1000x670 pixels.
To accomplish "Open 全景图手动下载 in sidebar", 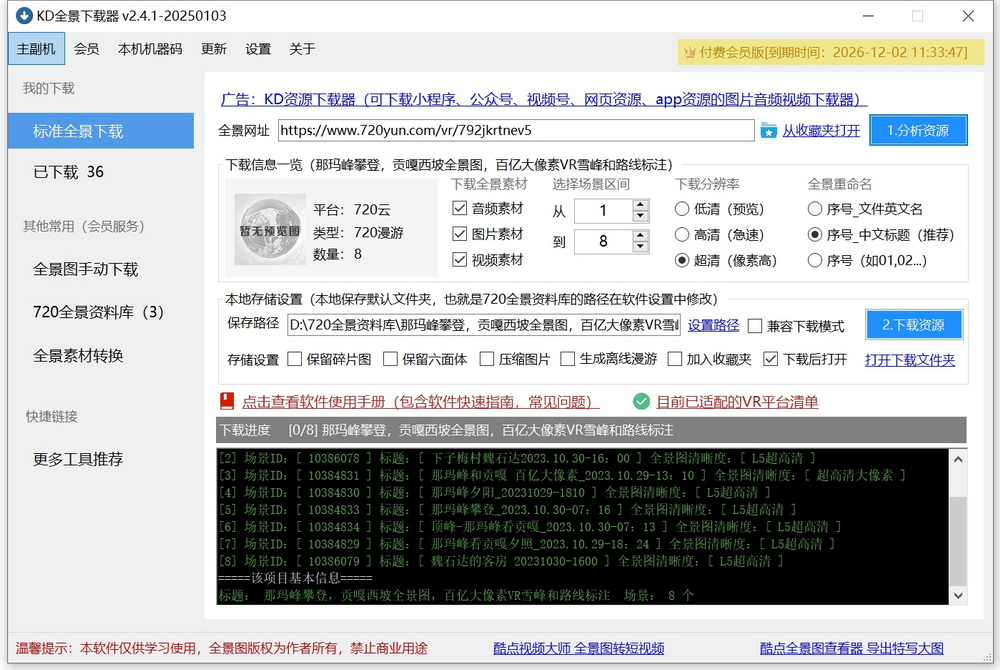I will tap(85, 269).
